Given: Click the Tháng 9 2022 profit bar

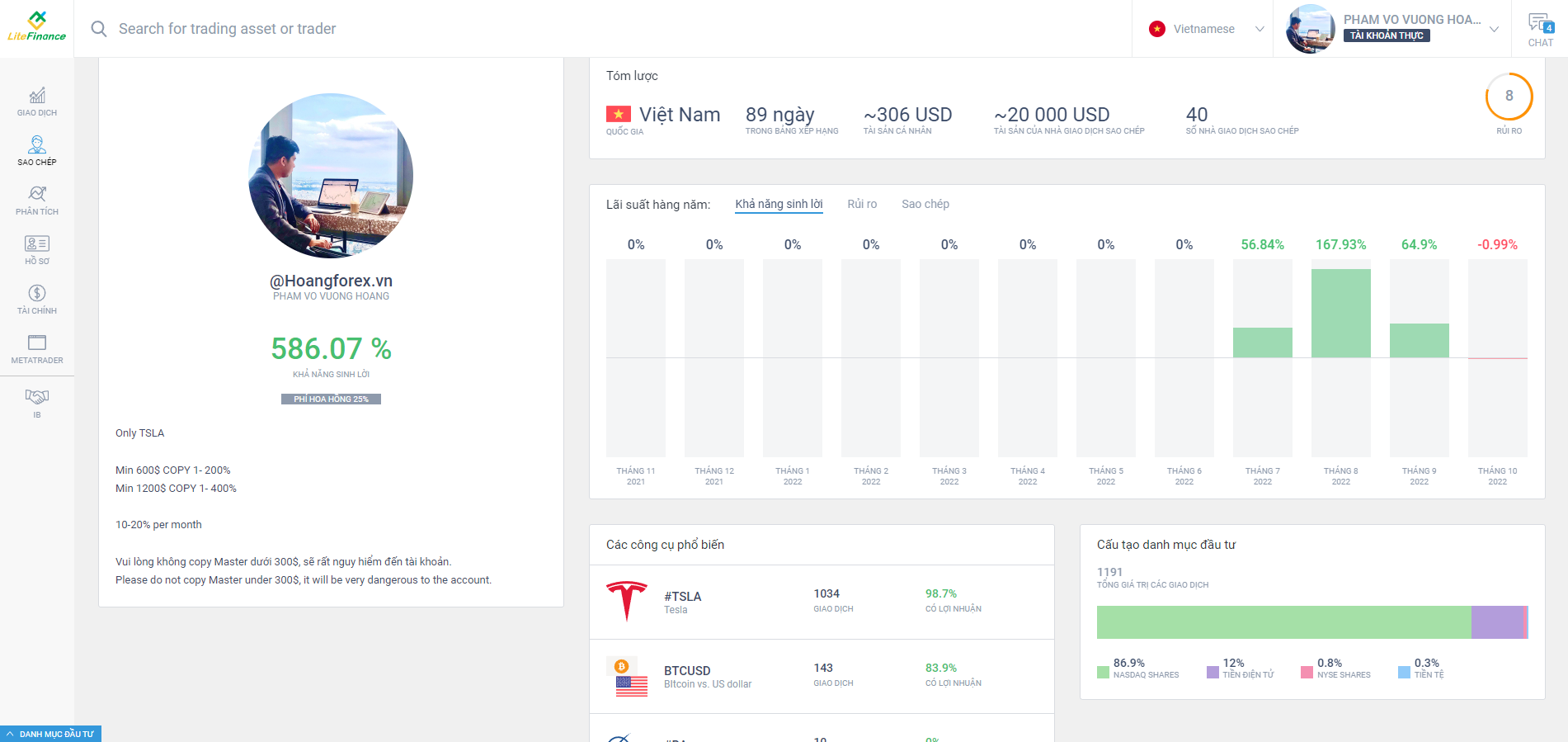Looking at the screenshot, I should pyautogui.click(x=1419, y=340).
